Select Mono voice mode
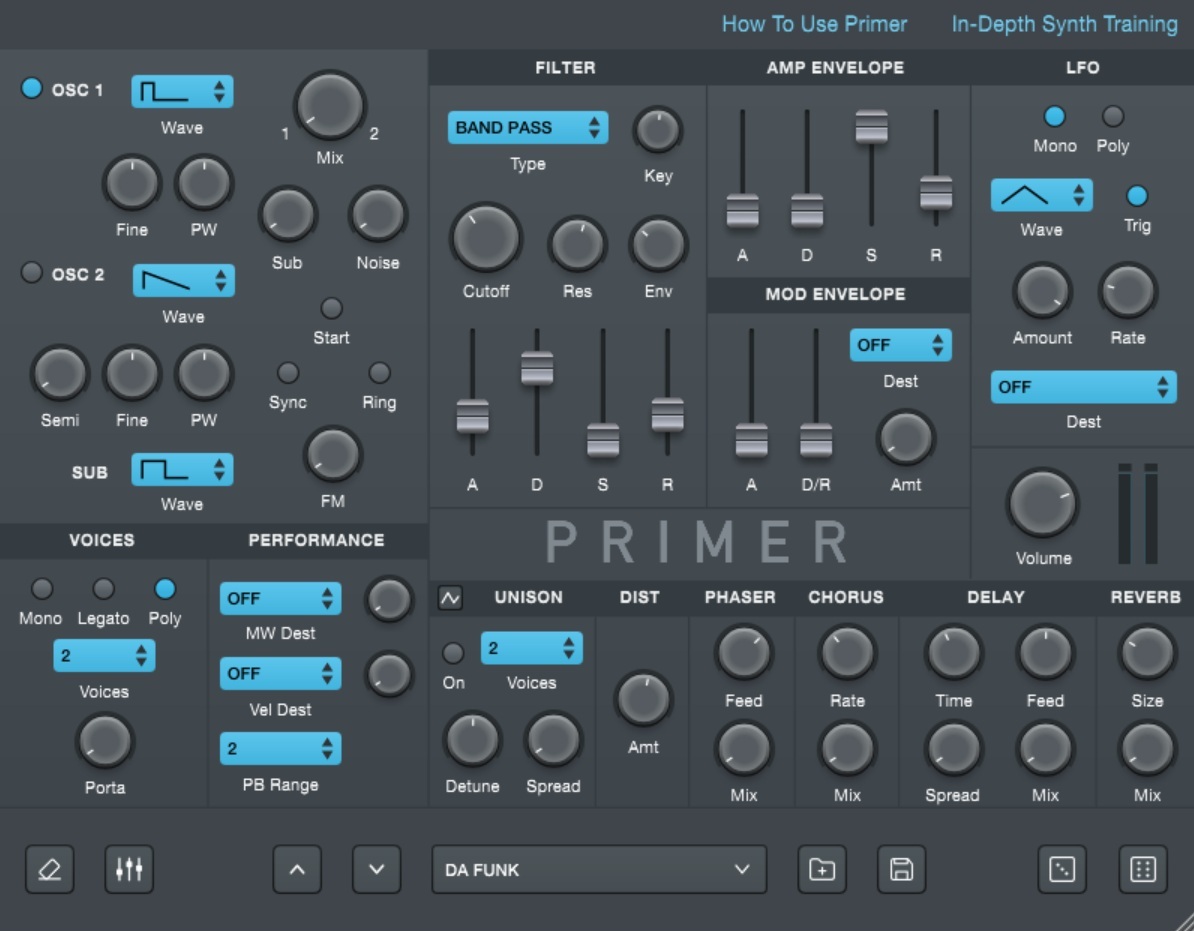The width and height of the screenshot is (1194, 931). (41, 588)
